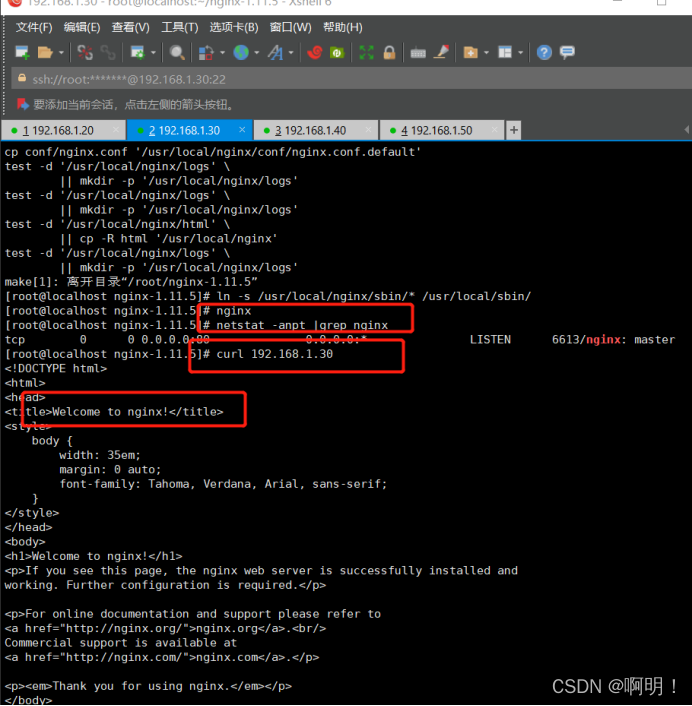
Task: Click the grey Reconnect chain icon
Action: coord(108,53)
